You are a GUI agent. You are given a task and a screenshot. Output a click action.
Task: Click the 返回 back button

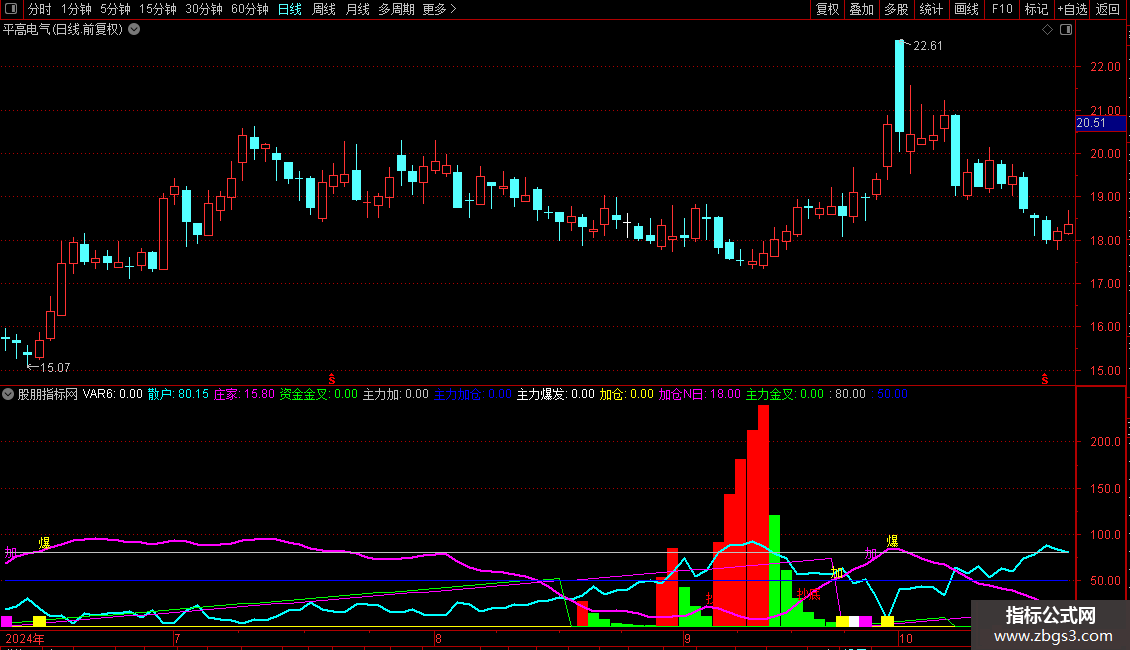(1108, 9)
